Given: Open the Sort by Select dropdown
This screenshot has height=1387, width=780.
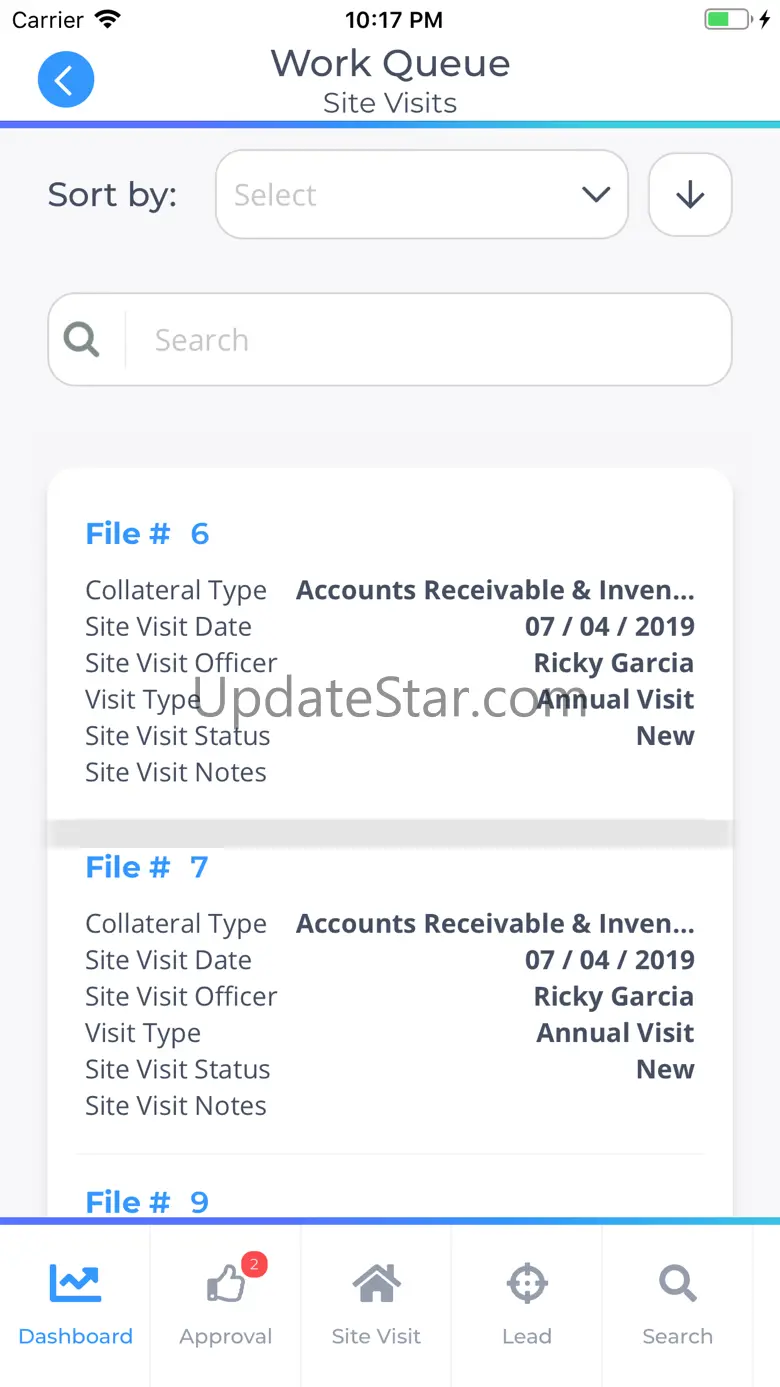Looking at the screenshot, I should (421, 195).
